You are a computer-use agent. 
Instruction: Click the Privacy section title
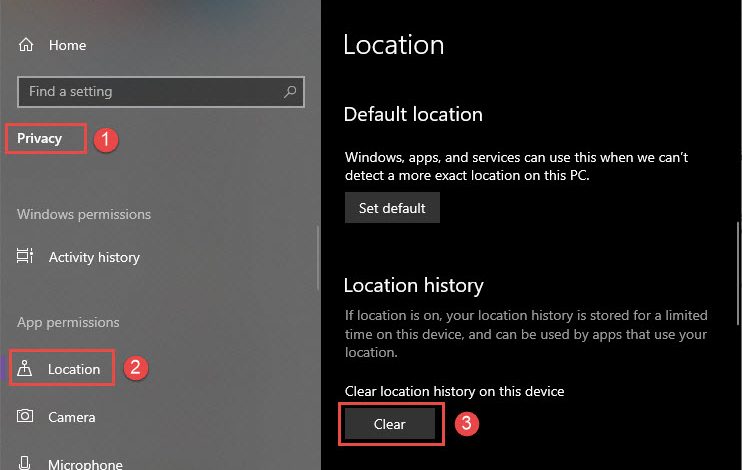(x=39, y=138)
